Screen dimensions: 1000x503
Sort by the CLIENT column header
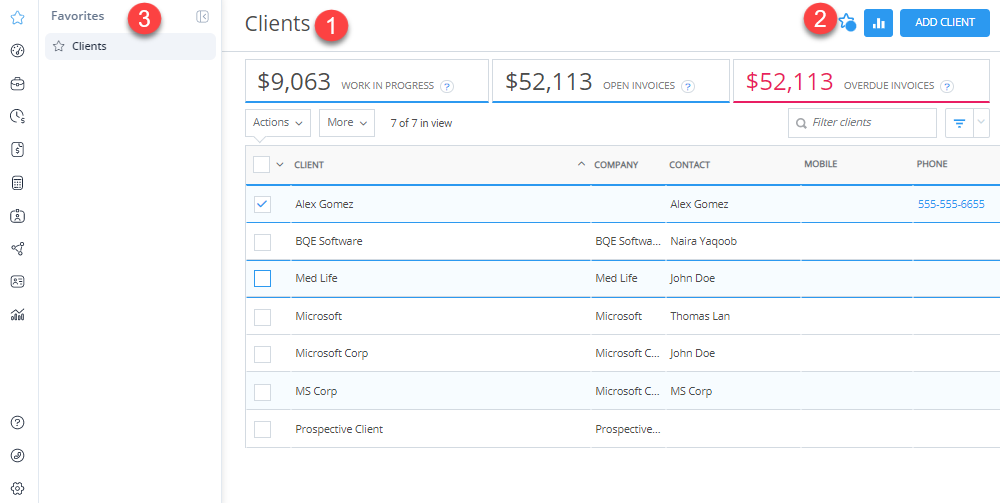(309, 164)
